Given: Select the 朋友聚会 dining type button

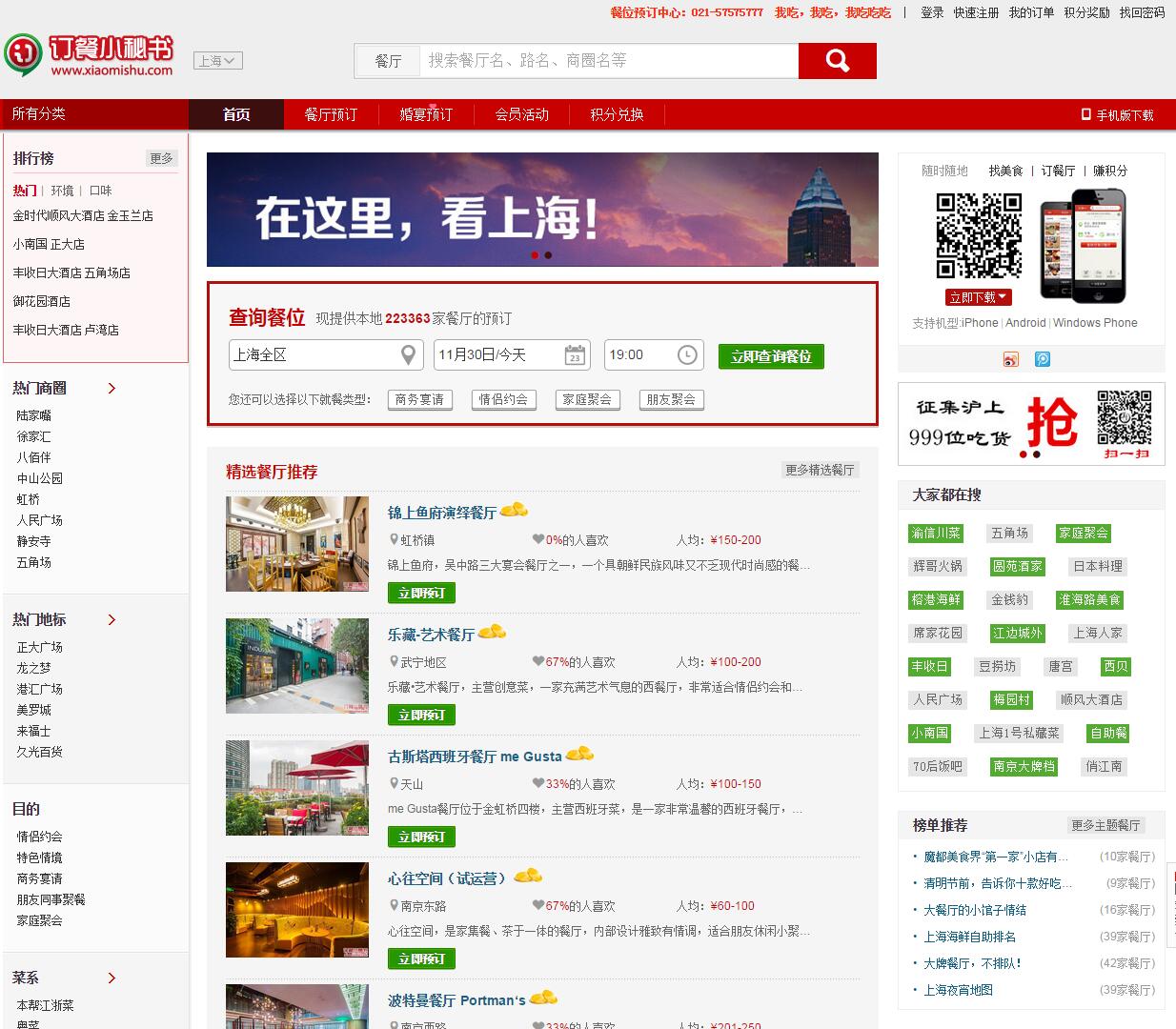Looking at the screenshot, I should click(x=671, y=400).
